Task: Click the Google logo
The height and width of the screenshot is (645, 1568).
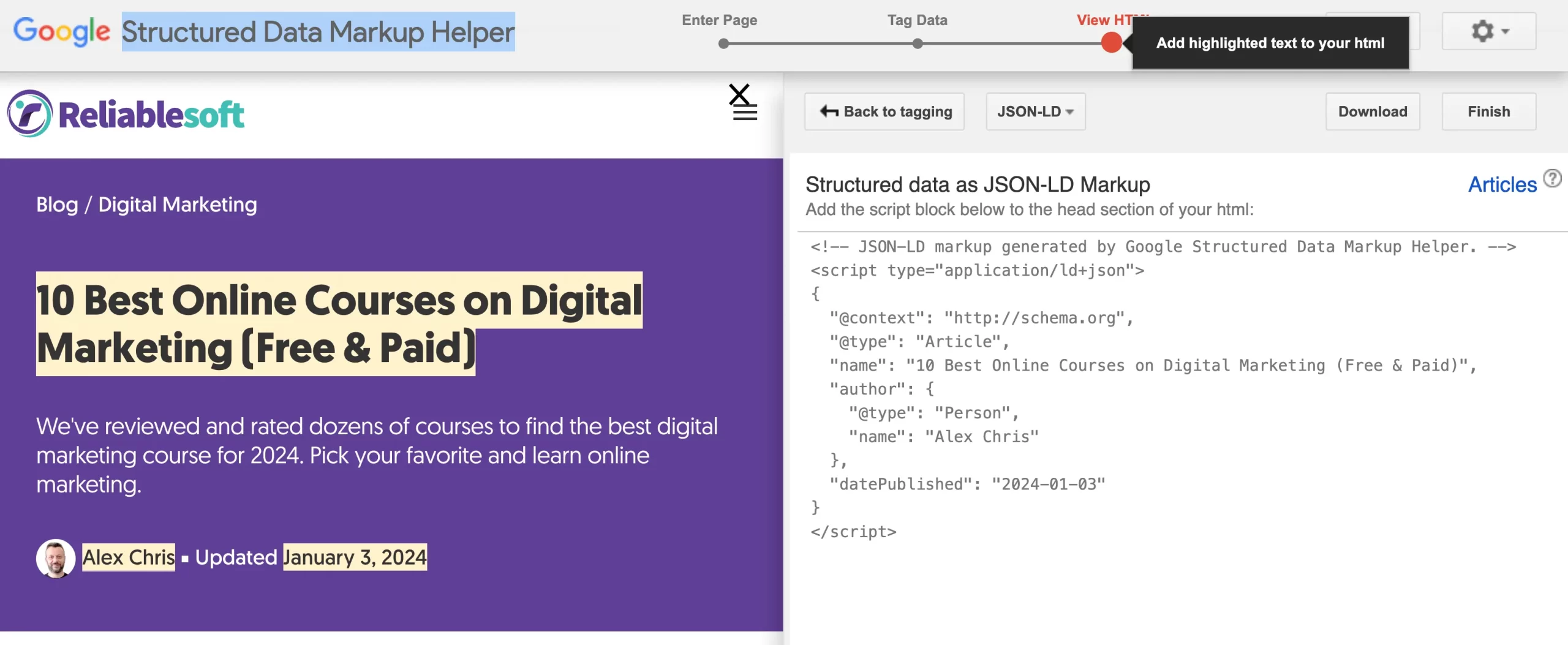Action: point(61,31)
